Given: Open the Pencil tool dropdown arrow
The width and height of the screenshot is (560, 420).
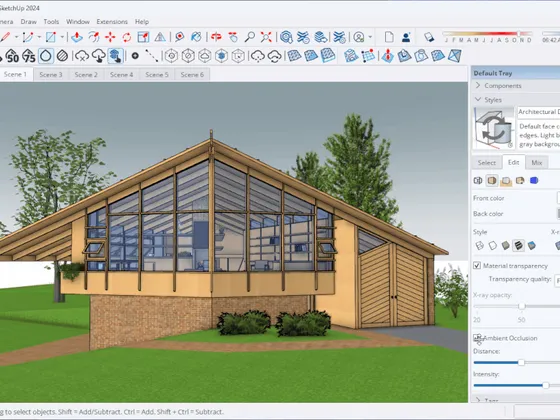Looking at the screenshot, I should coord(16,37).
